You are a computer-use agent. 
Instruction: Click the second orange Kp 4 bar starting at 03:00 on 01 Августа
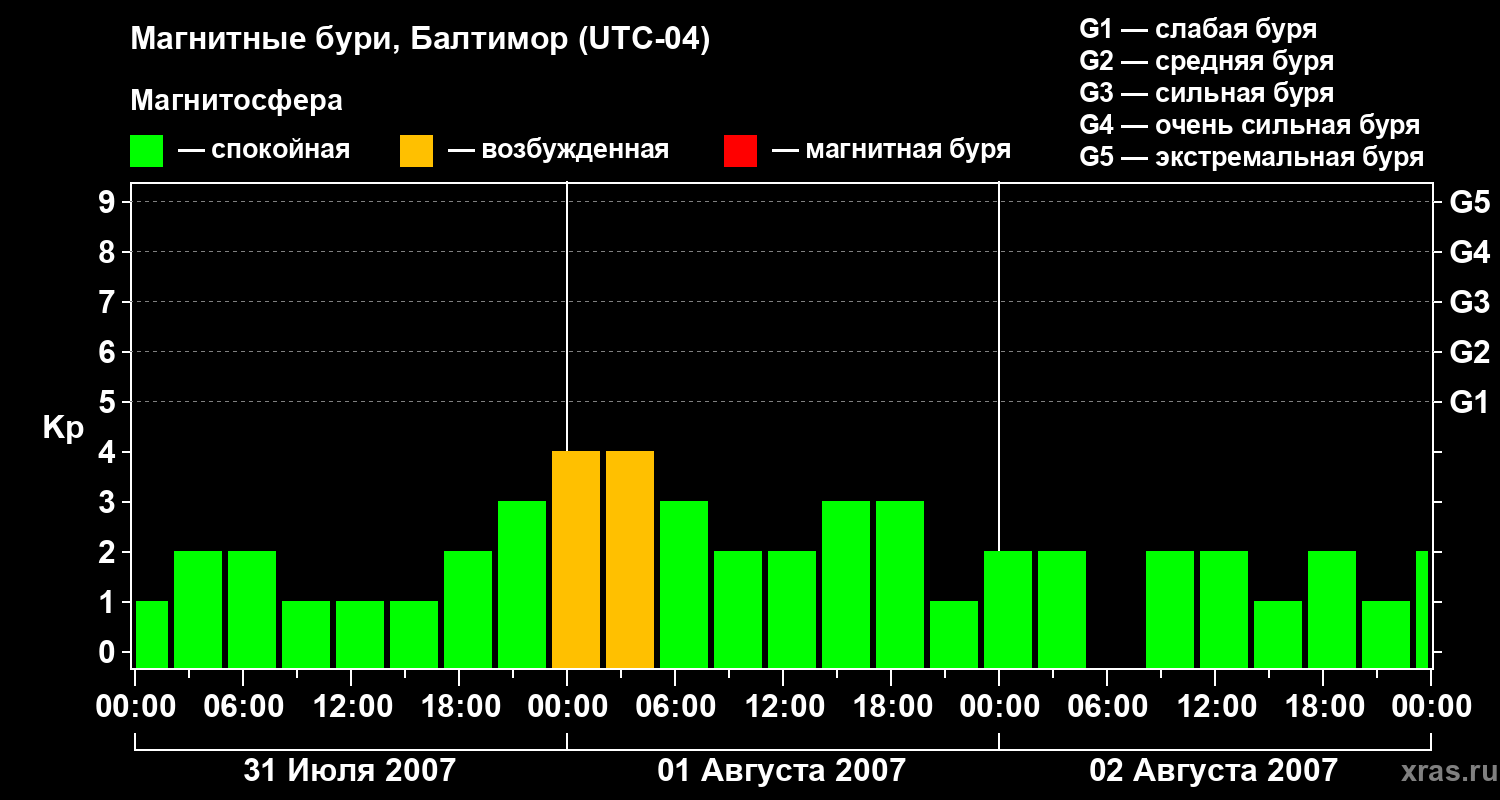coord(630,559)
